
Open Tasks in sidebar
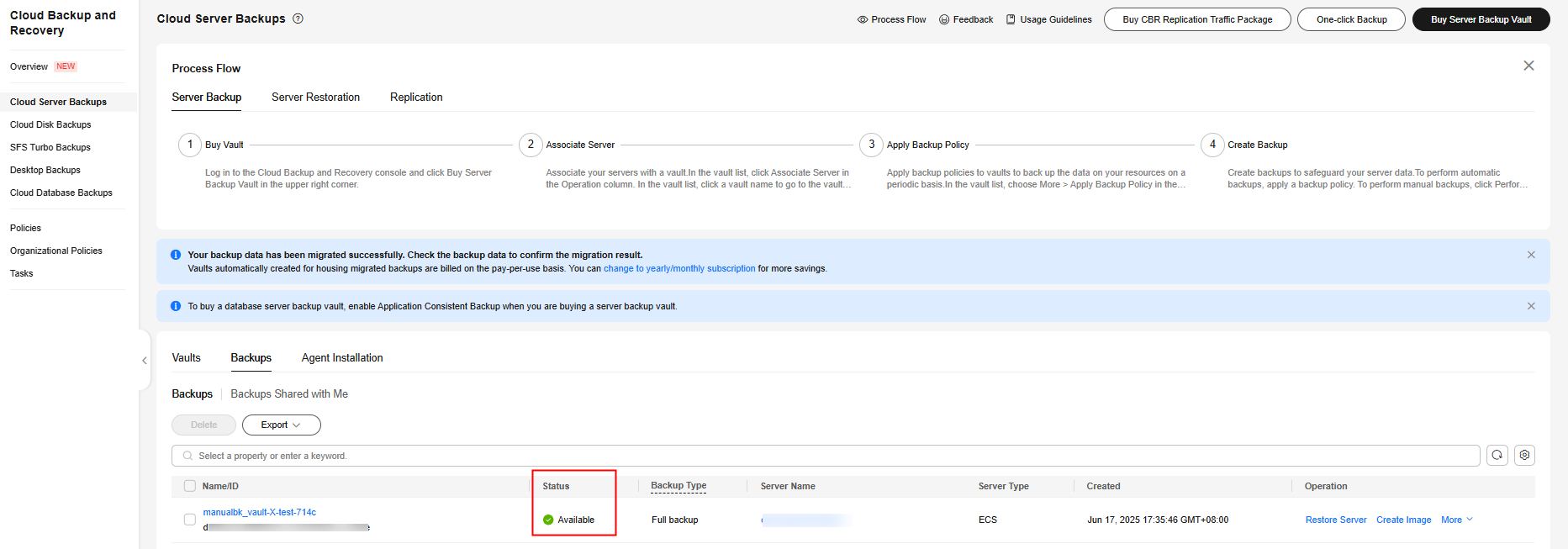22,273
